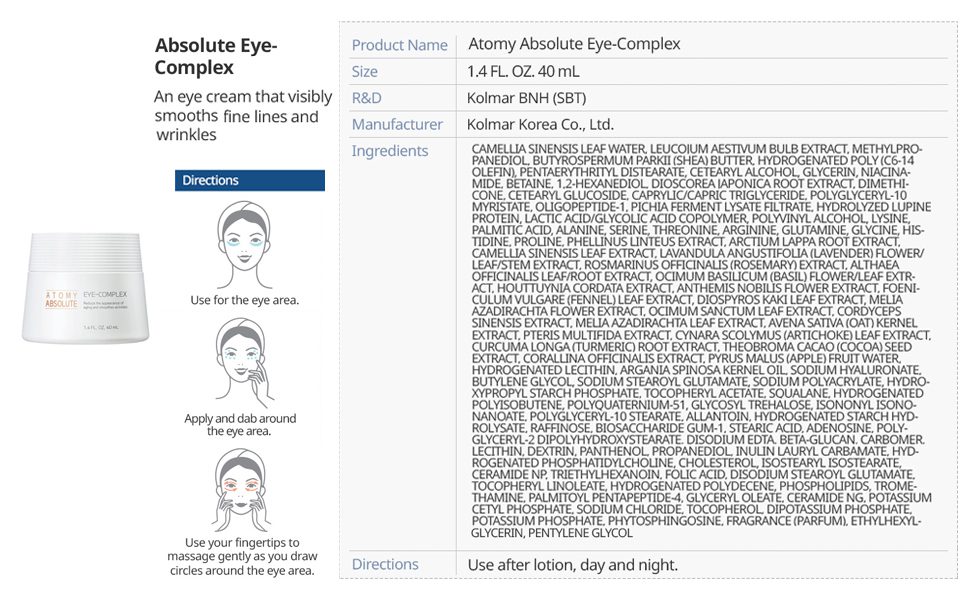Click inside the ingredients list paragraph
This screenshot has height=600, width=970.
point(700,340)
